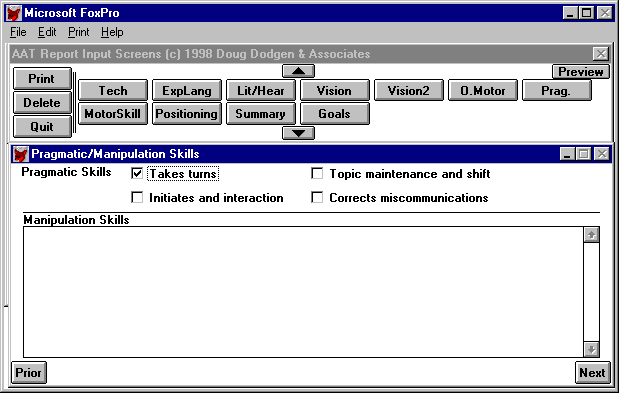
Task: Click the FoxPro fox icon in main title bar
Action: (x=14, y=13)
